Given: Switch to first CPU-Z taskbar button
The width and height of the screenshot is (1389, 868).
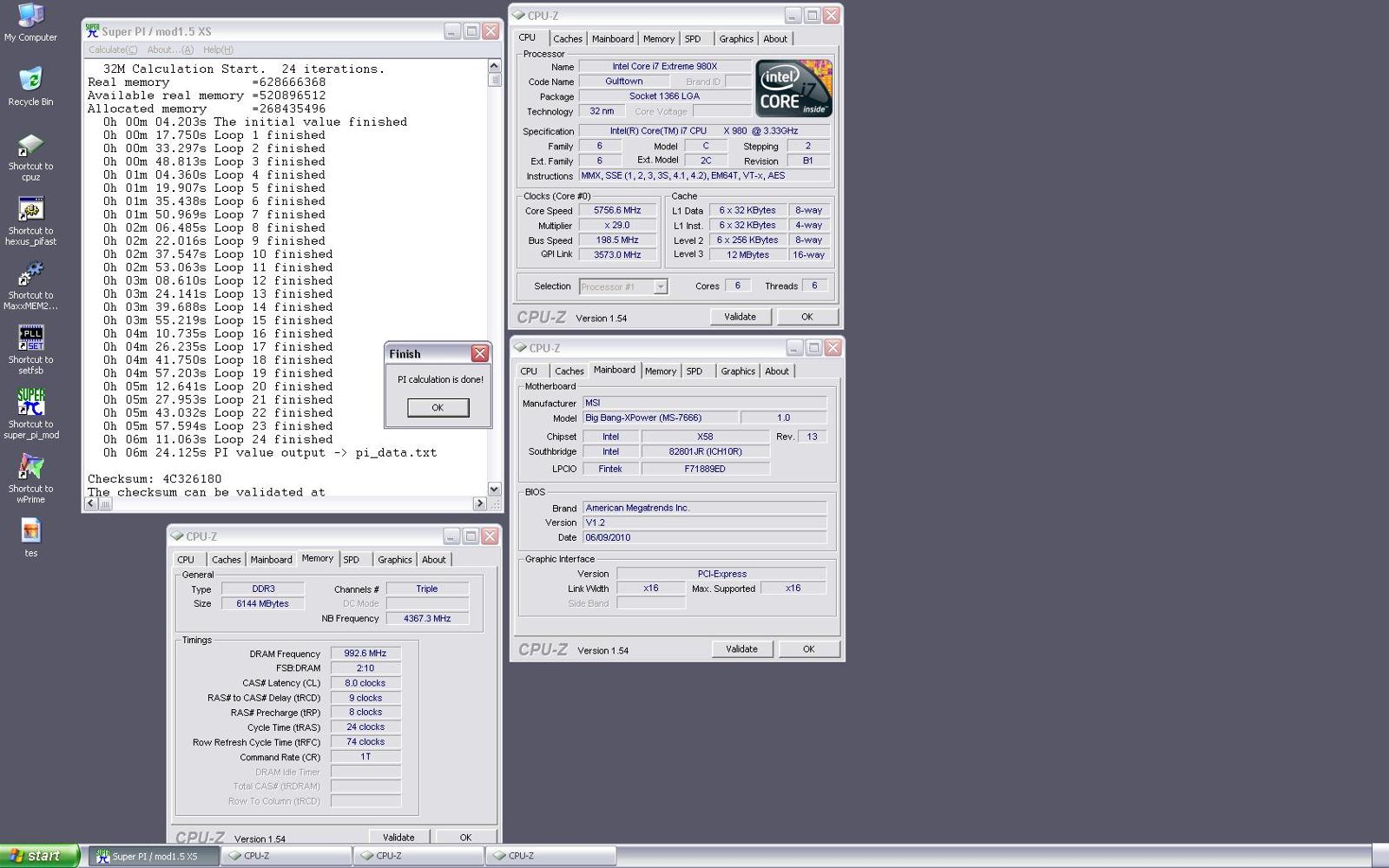Looking at the screenshot, I should (x=287, y=856).
